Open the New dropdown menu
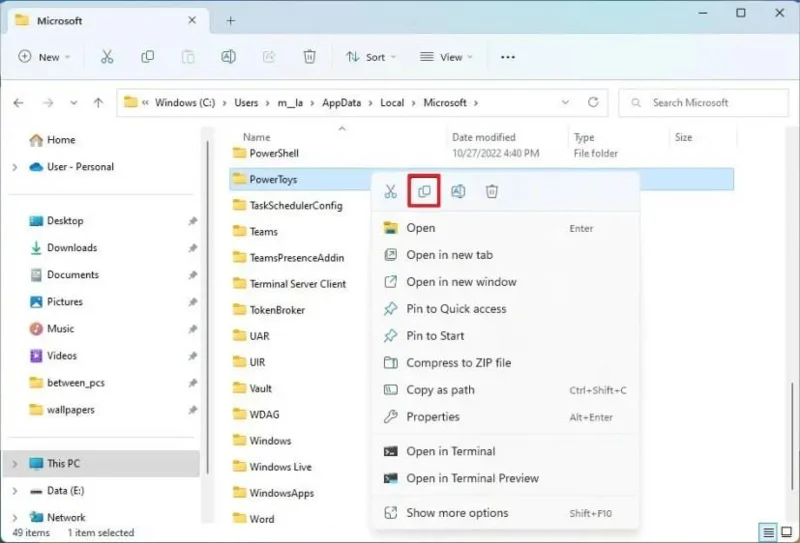The width and height of the screenshot is (800, 543). pyautogui.click(x=44, y=57)
